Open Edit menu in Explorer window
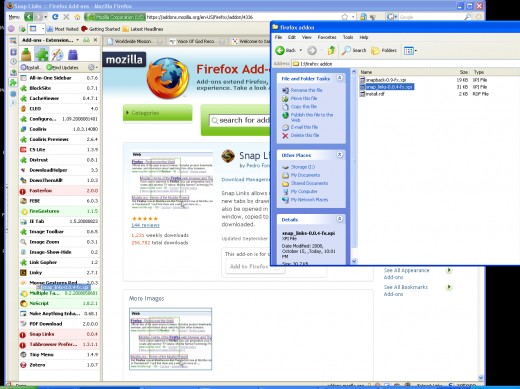520x389 pixels. tap(292, 37)
